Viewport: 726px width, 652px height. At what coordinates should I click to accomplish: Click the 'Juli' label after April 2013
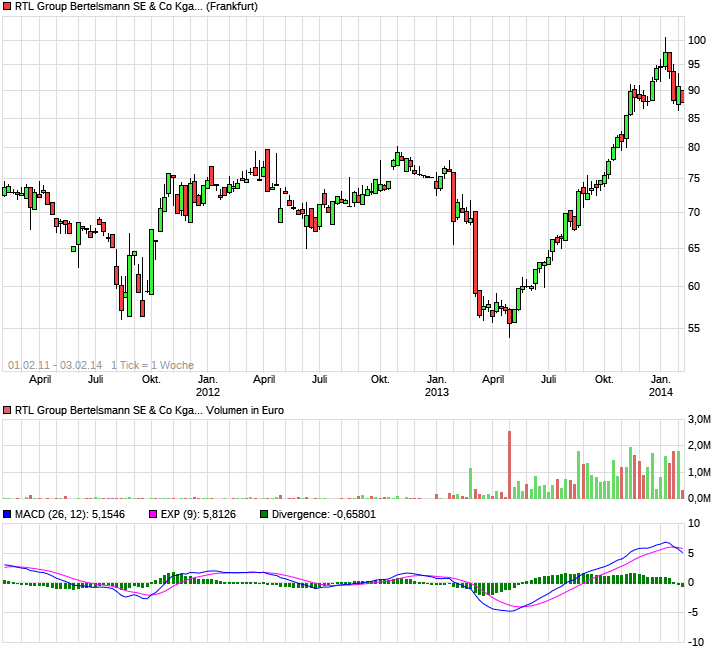549,379
